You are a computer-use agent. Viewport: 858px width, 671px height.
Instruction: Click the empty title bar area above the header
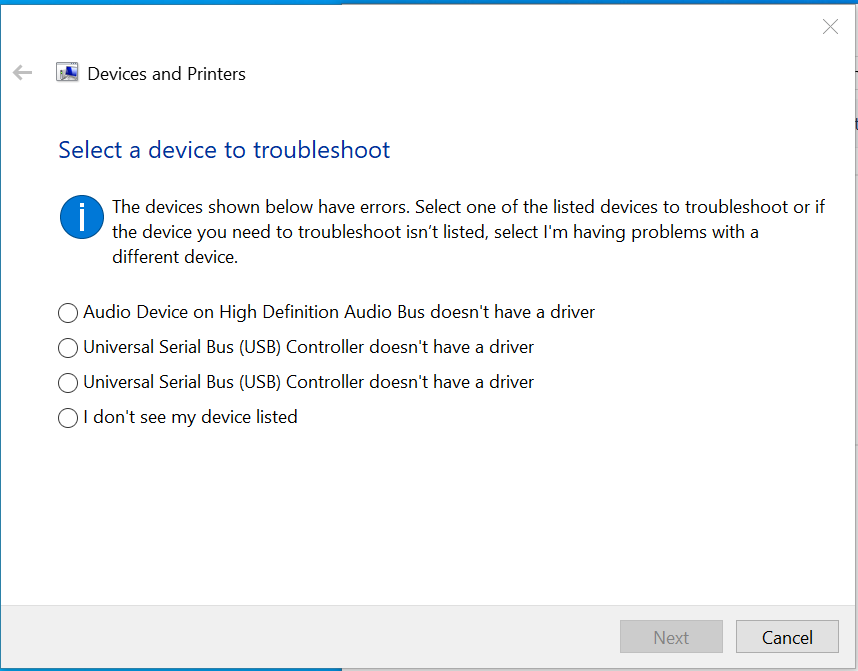click(400, 27)
